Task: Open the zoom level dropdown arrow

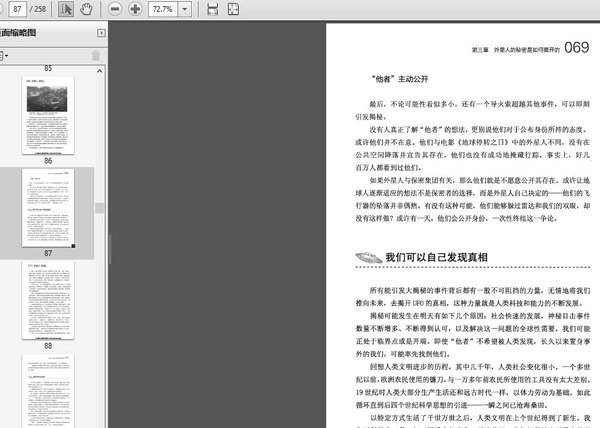Action: pyautogui.click(x=185, y=9)
